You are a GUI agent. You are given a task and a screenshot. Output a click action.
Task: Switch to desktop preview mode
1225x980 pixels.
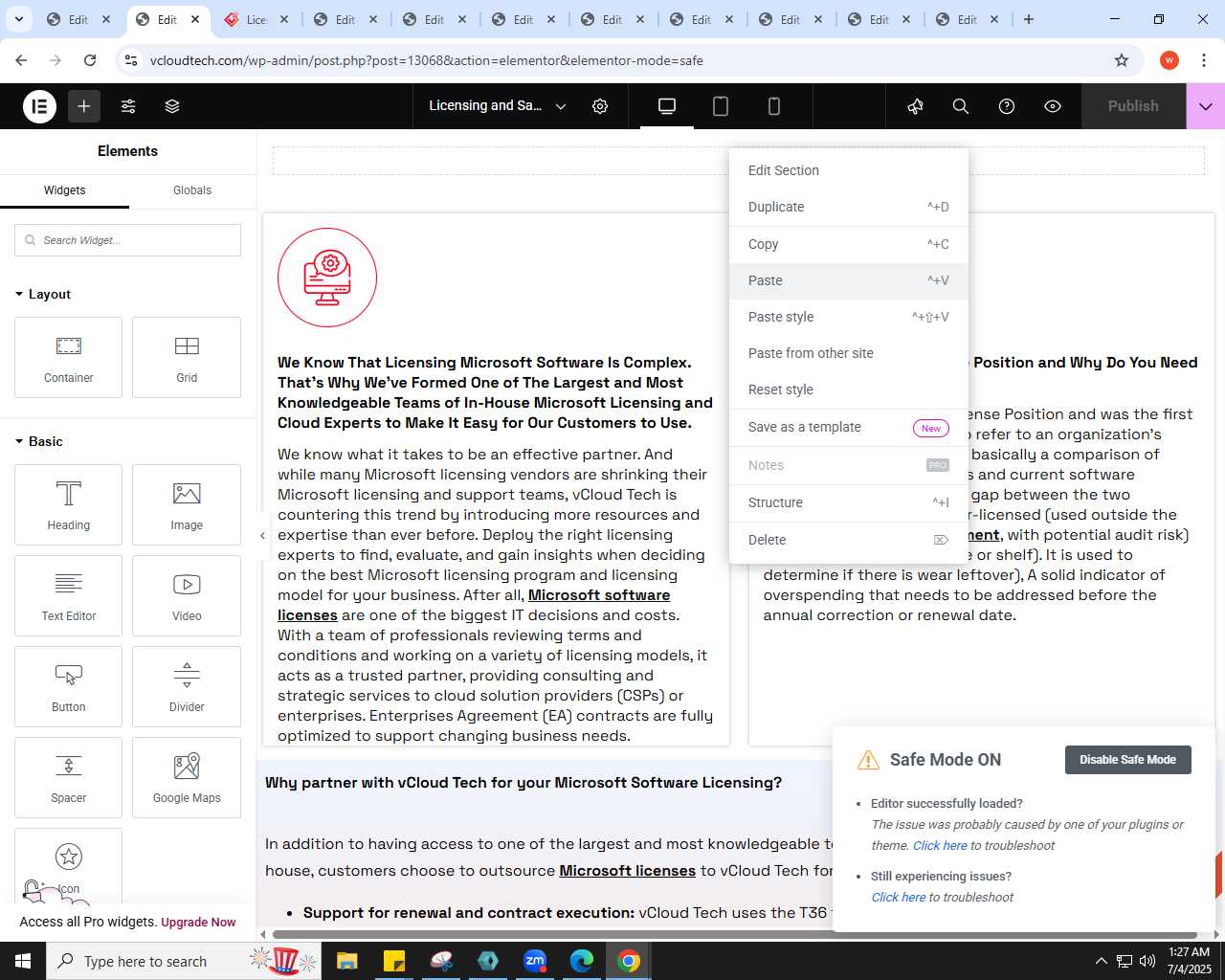pyautogui.click(x=667, y=106)
